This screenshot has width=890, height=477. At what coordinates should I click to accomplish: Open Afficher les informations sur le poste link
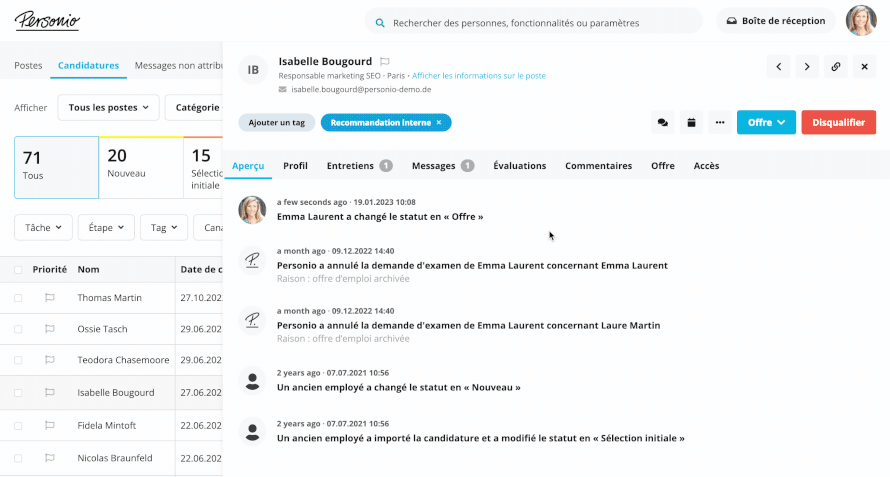(x=478, y=76)
